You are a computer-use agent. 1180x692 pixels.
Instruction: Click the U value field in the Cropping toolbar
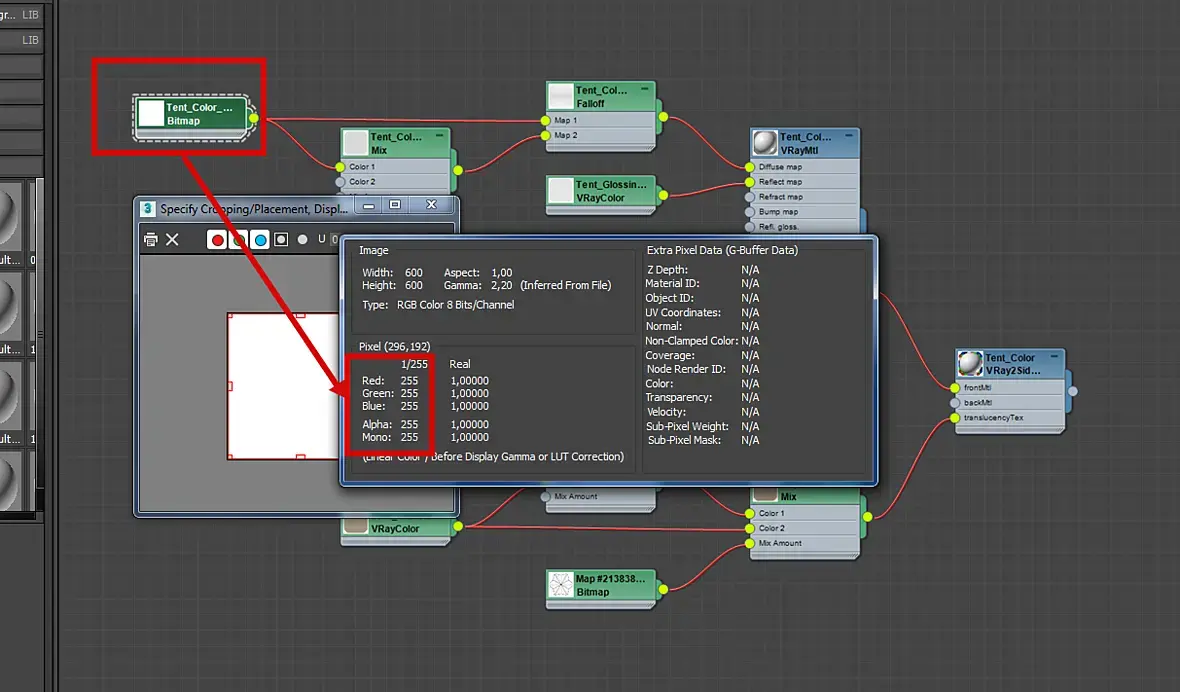point(335,239)
